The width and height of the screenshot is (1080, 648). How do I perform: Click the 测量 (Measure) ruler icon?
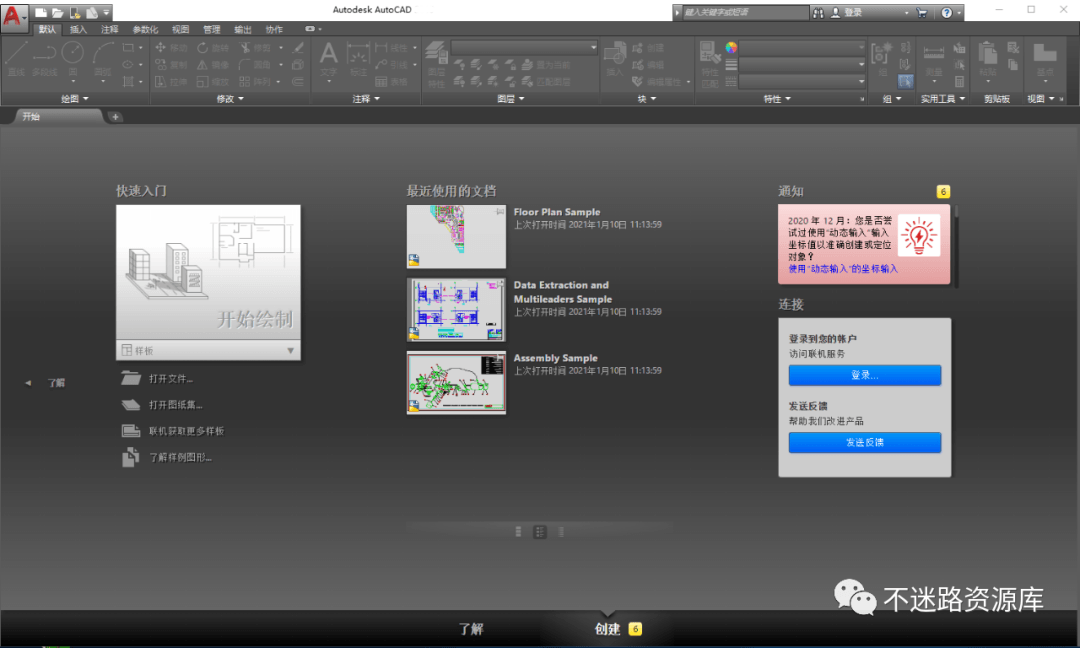[933, 53]
